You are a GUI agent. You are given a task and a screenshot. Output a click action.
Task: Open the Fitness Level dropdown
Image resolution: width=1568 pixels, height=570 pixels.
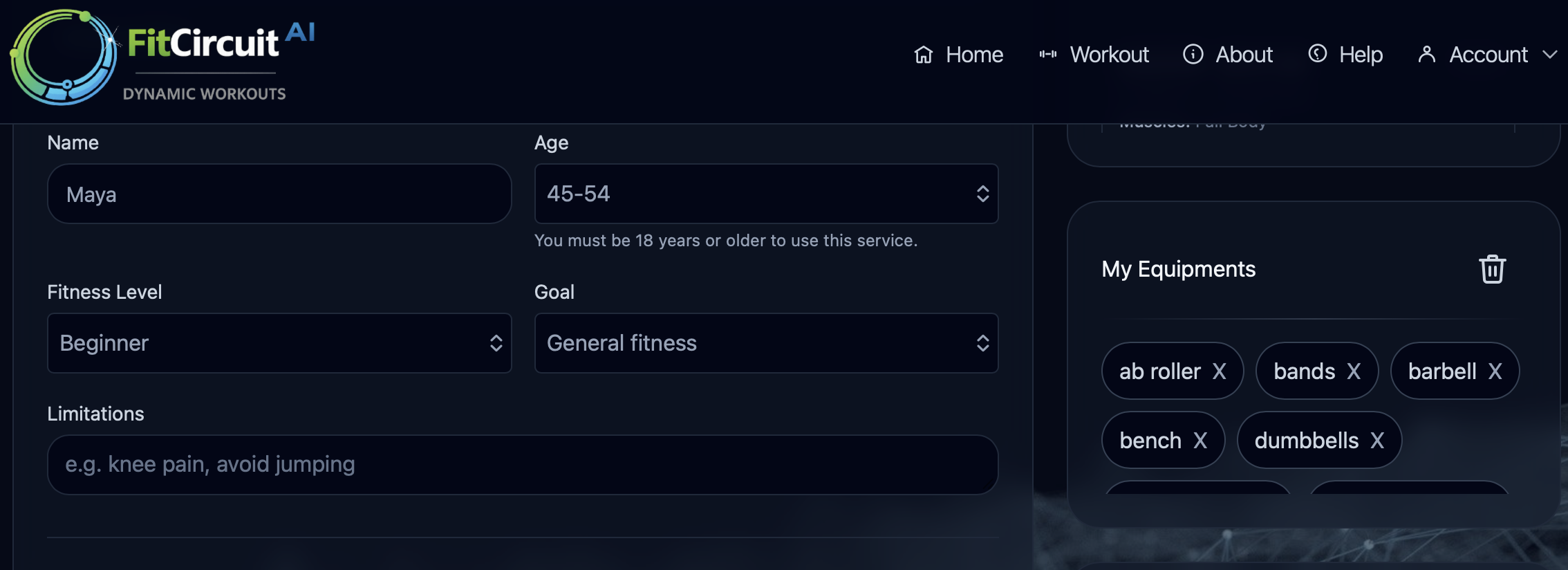click(x=279, y=343)
